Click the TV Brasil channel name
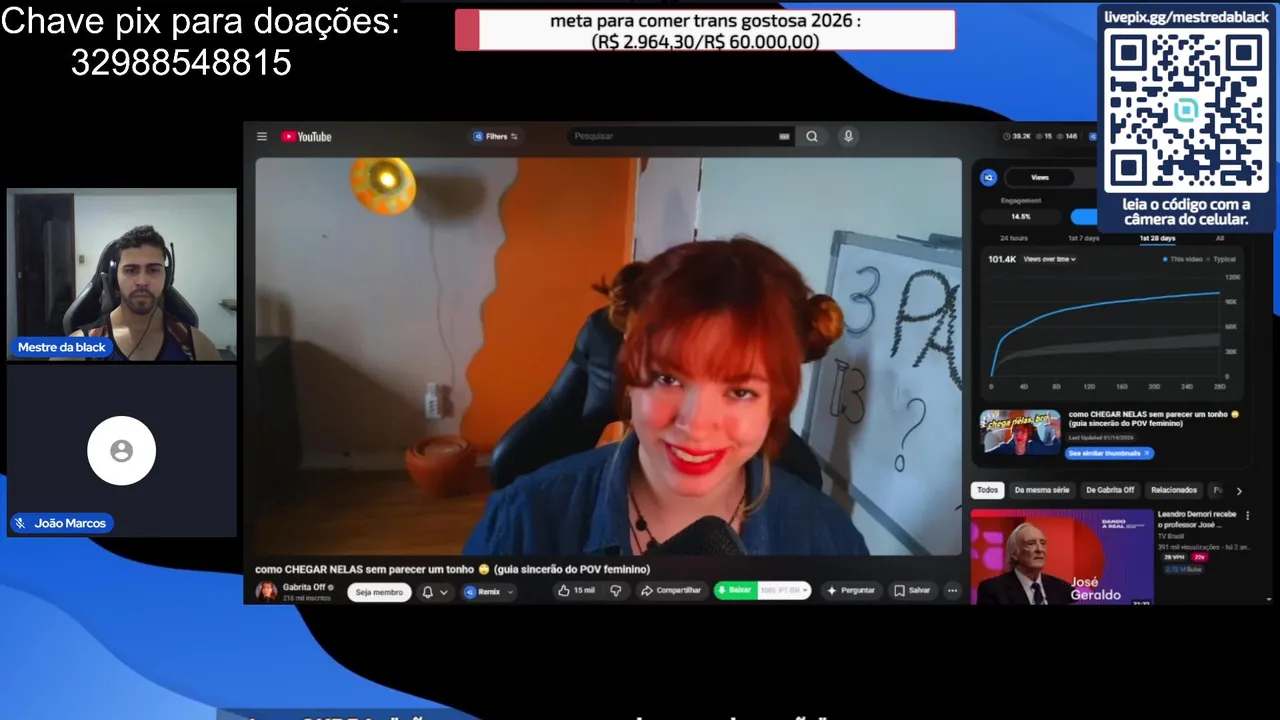 tap(1172, 537)
